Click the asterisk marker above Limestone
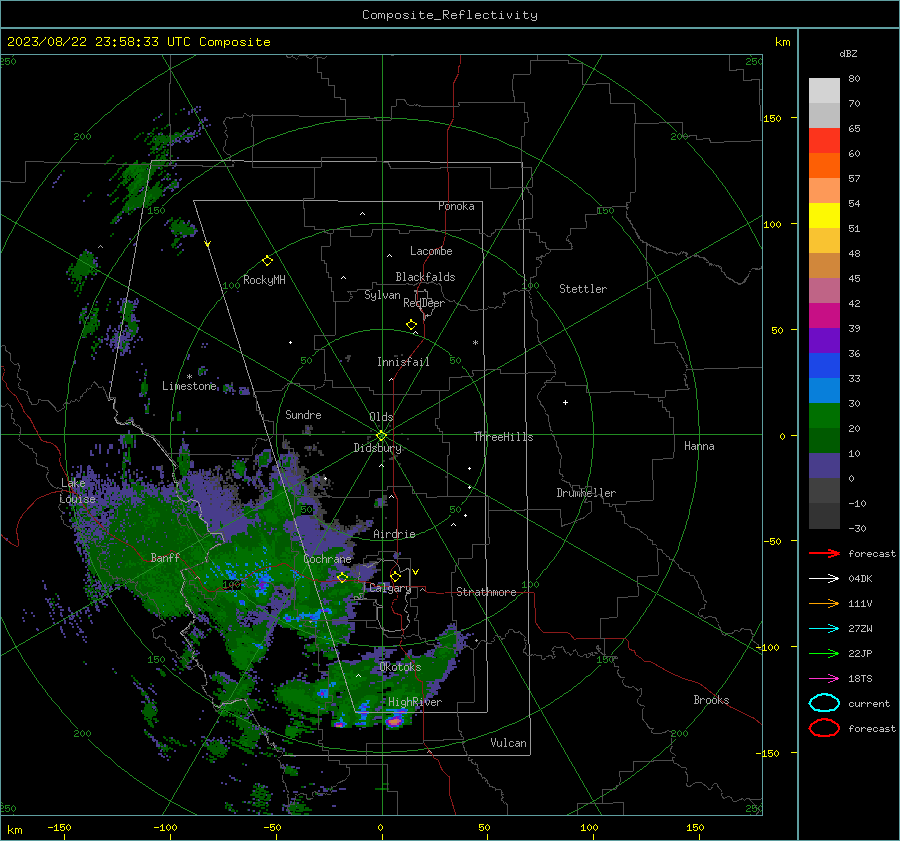Image resolution: width=900 pixels, height=841 pixels. click(189, 377)
